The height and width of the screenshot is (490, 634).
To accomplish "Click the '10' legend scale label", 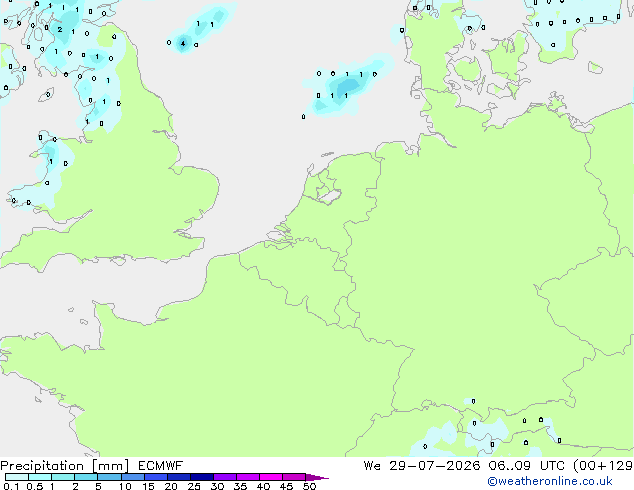I will pyautogui.click(x=125, y=486).
